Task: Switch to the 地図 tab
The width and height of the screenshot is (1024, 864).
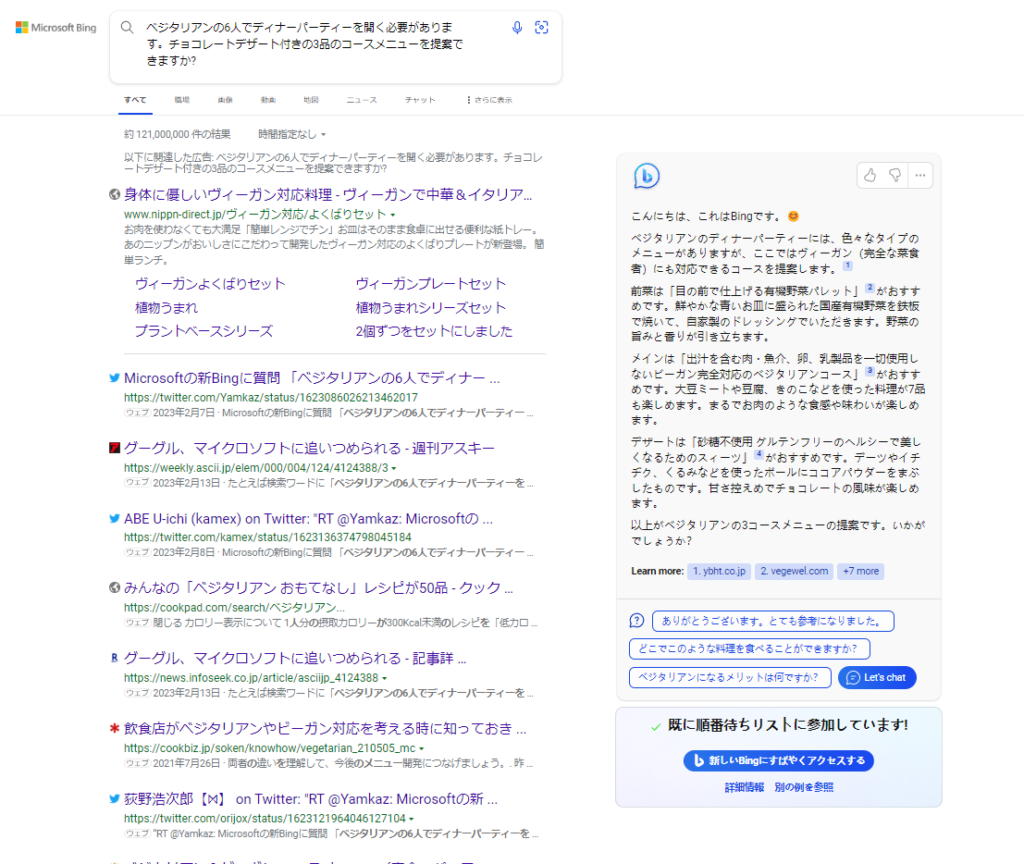Action: (311, 100)
